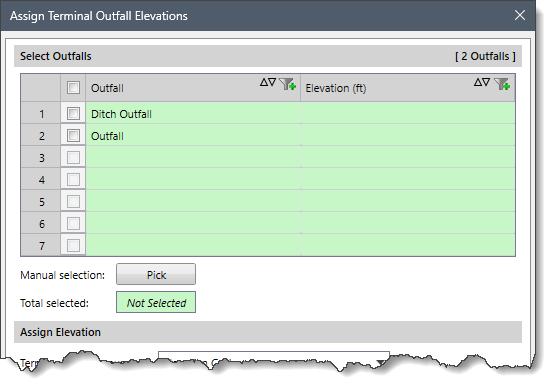Select the row 2 Outfall name cell
Viewport: 551px width, 384px height.
click(x=193, y=136)
